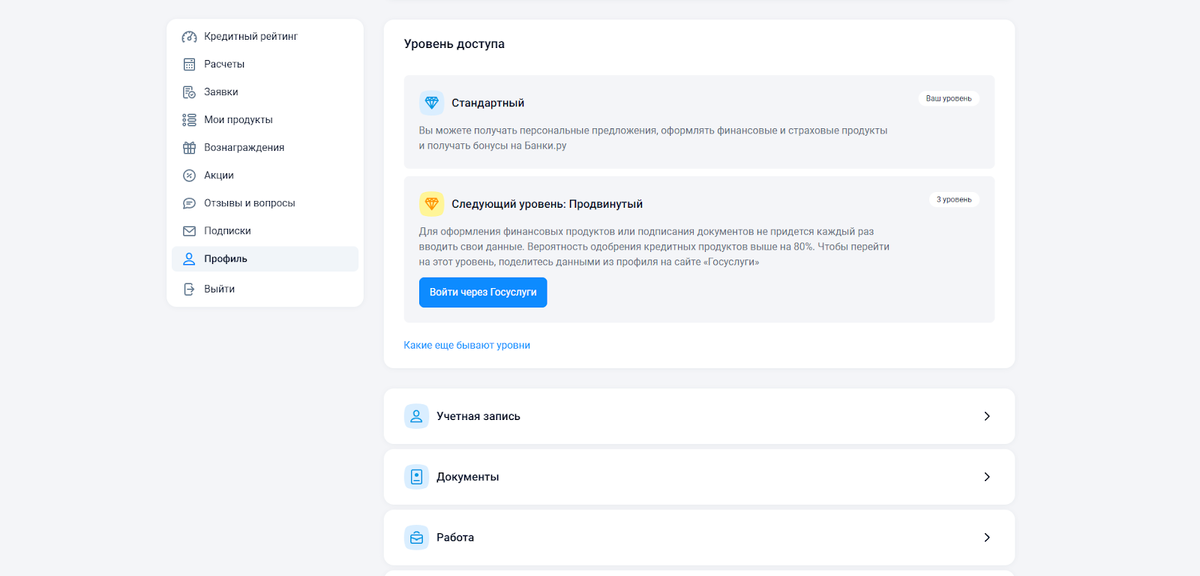Image resolution: width=1200 pixels, height=576 pixels.
Task: Click the envelope icon beside Подписки
Action: point(189,231)
